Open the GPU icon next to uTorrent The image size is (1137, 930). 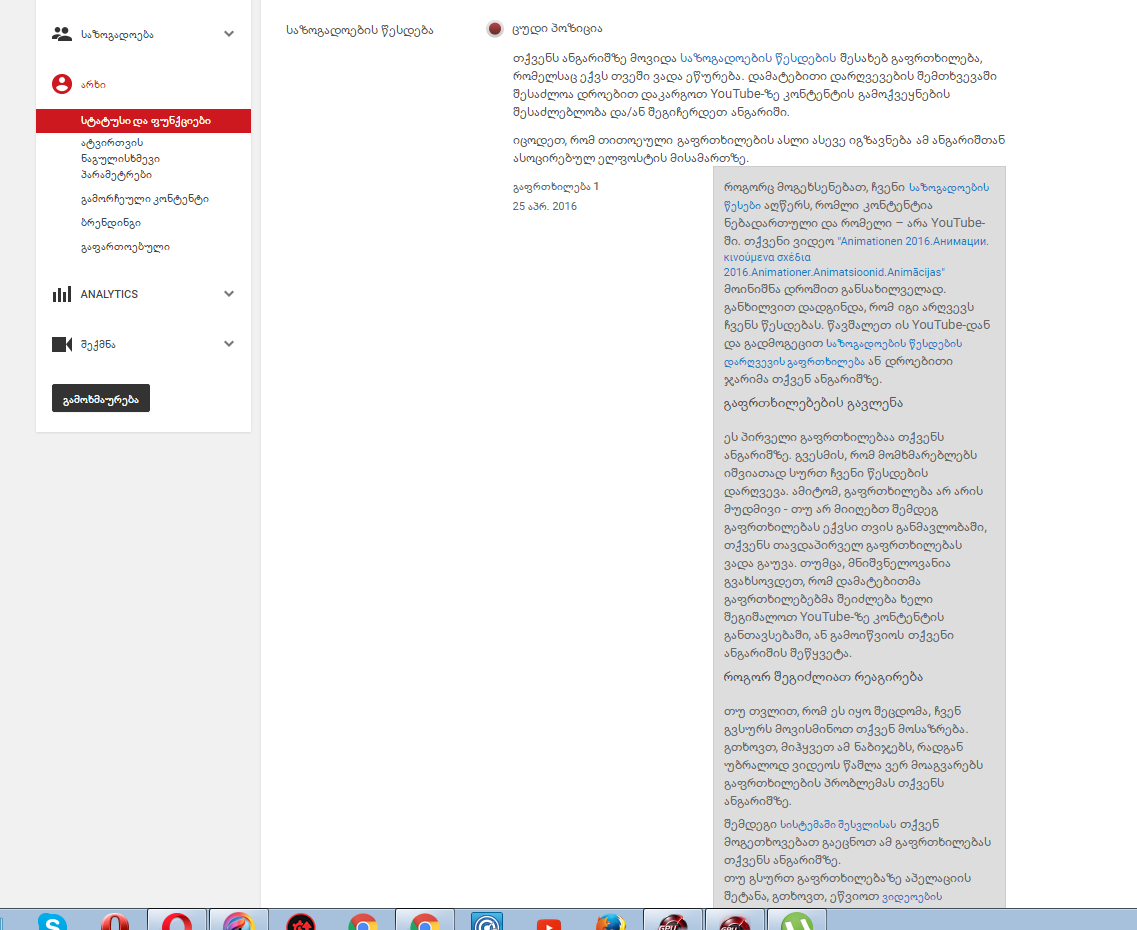(x=735, y=921)
